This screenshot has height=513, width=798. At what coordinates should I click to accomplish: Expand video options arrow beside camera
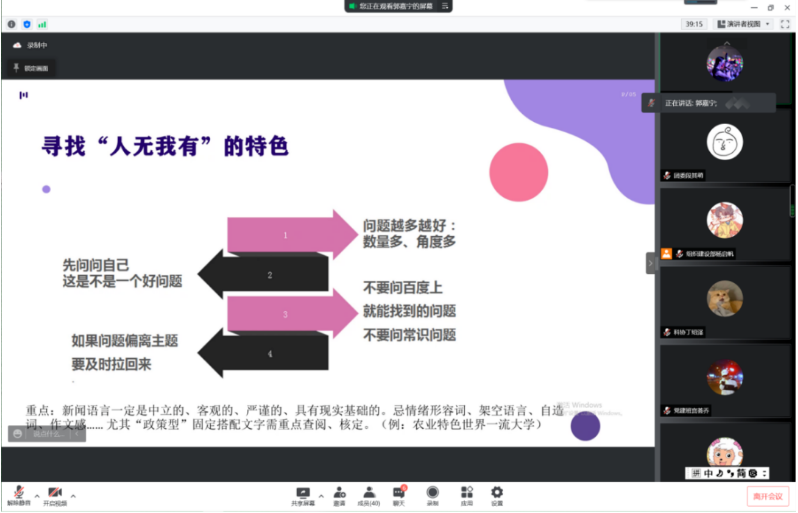coord(73,495)
